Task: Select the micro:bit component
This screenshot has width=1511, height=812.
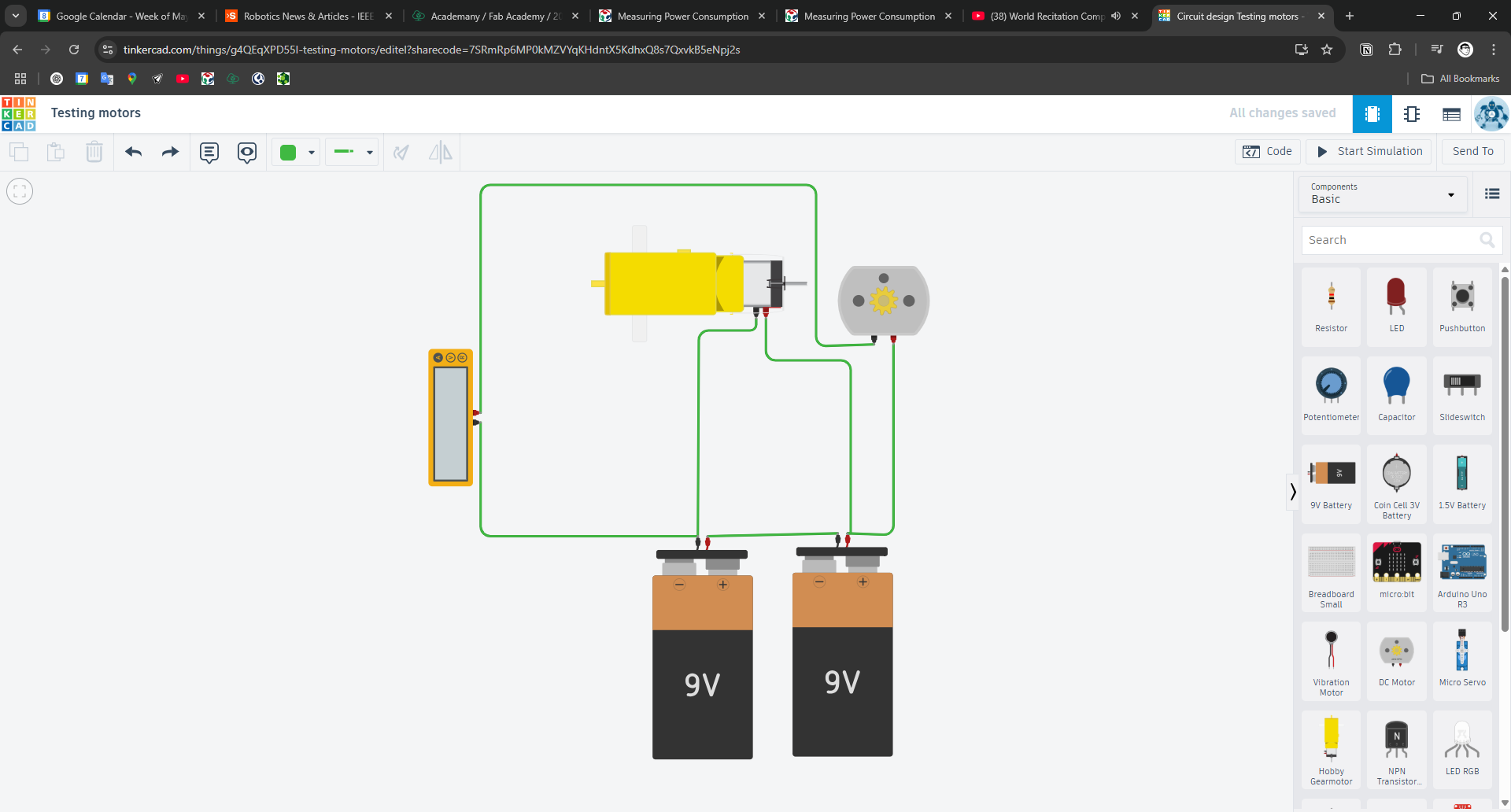Action: [x=1397, y=573]
